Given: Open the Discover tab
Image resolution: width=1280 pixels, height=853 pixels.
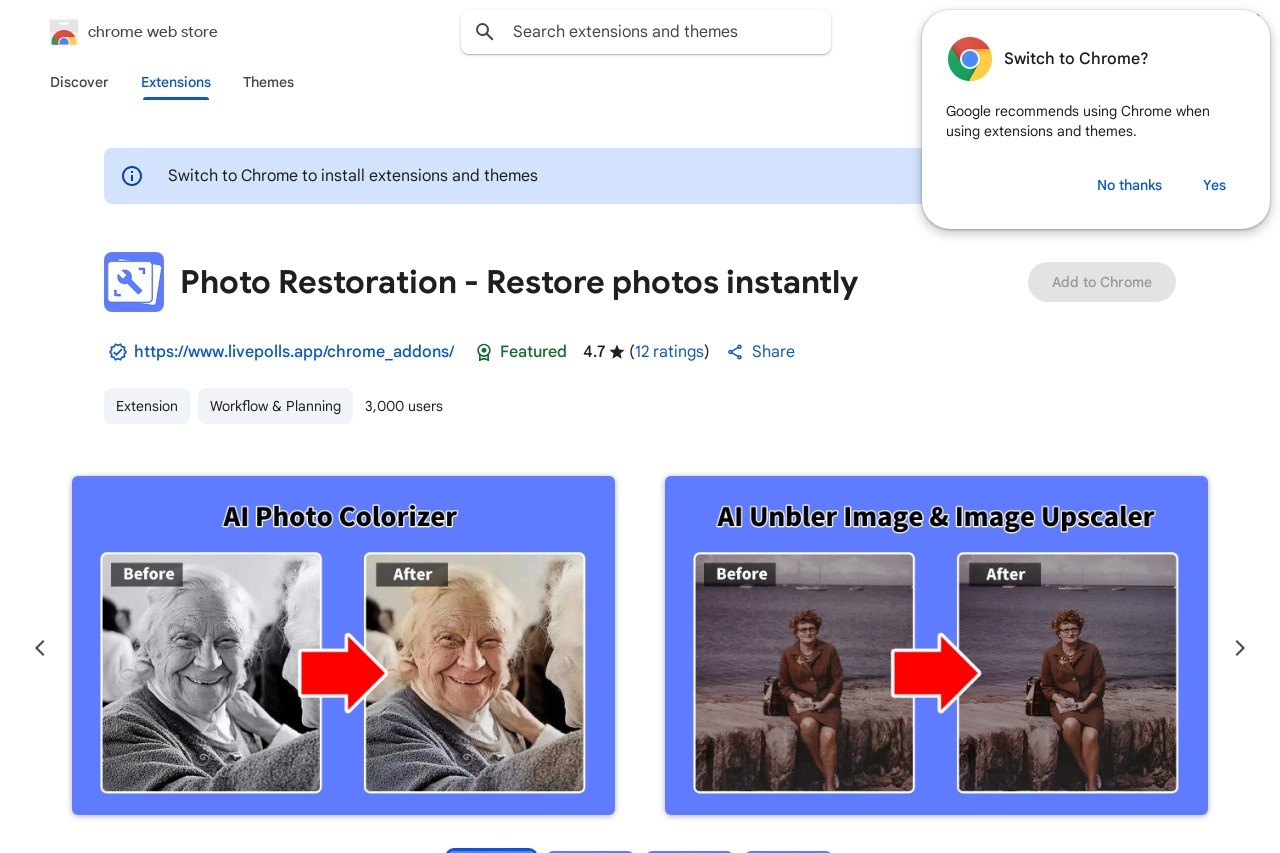Looking at the screenshot, I should coord(79,82).
